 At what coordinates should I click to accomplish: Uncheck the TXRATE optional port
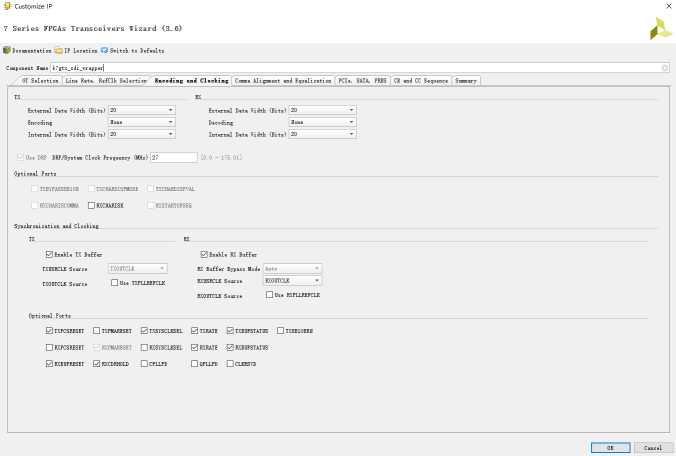tap(194, 331)
